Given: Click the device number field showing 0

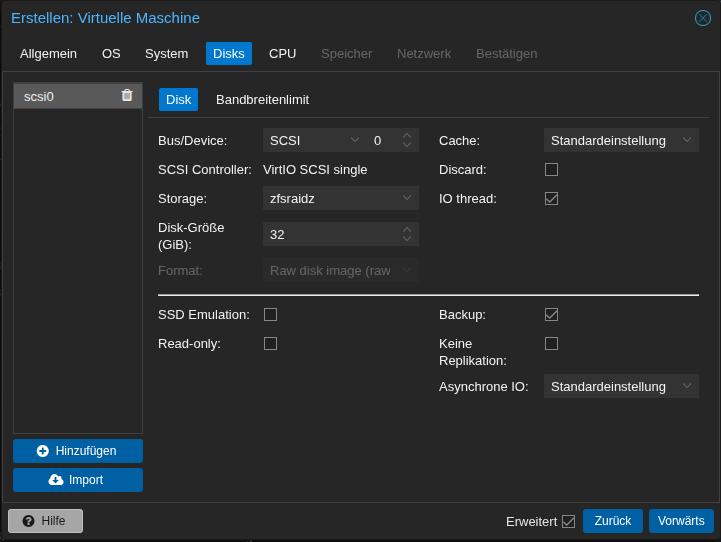Looking at the screenshot, I should [x=383, y=140].
